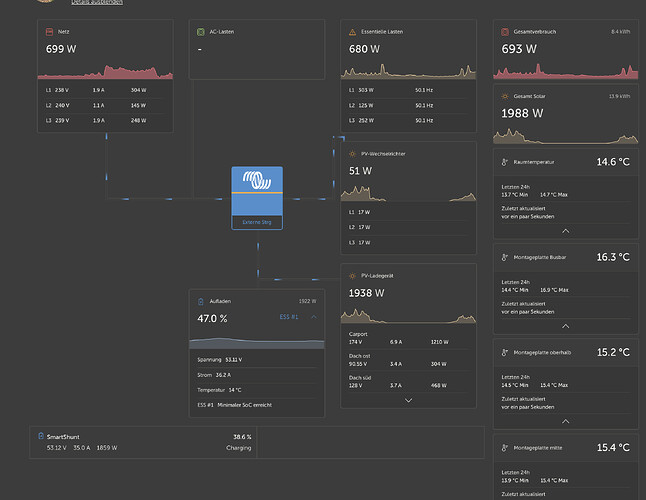Collapse the Raumtemperatur card
The image size is (646, 500).
(565, 229)
